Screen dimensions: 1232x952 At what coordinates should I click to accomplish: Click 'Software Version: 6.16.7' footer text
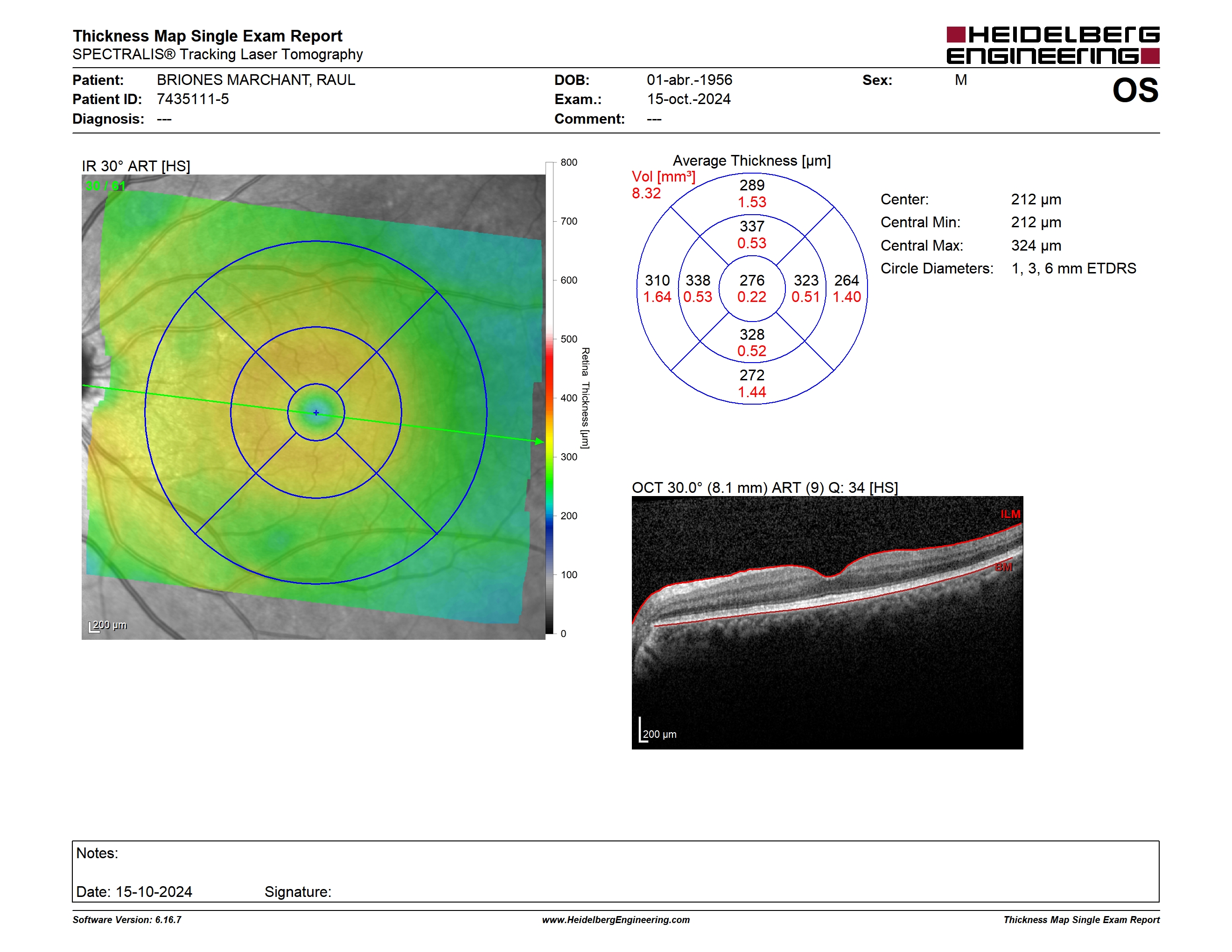pyautogui.click(x=127, y=920)
